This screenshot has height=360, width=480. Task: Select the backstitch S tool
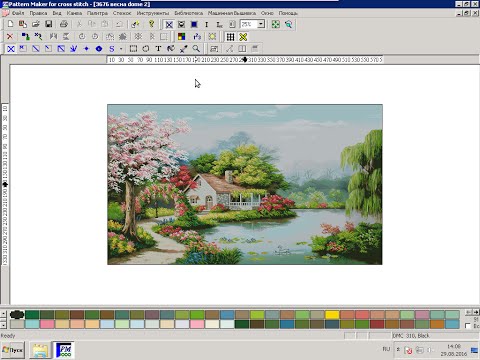[112, 49]
